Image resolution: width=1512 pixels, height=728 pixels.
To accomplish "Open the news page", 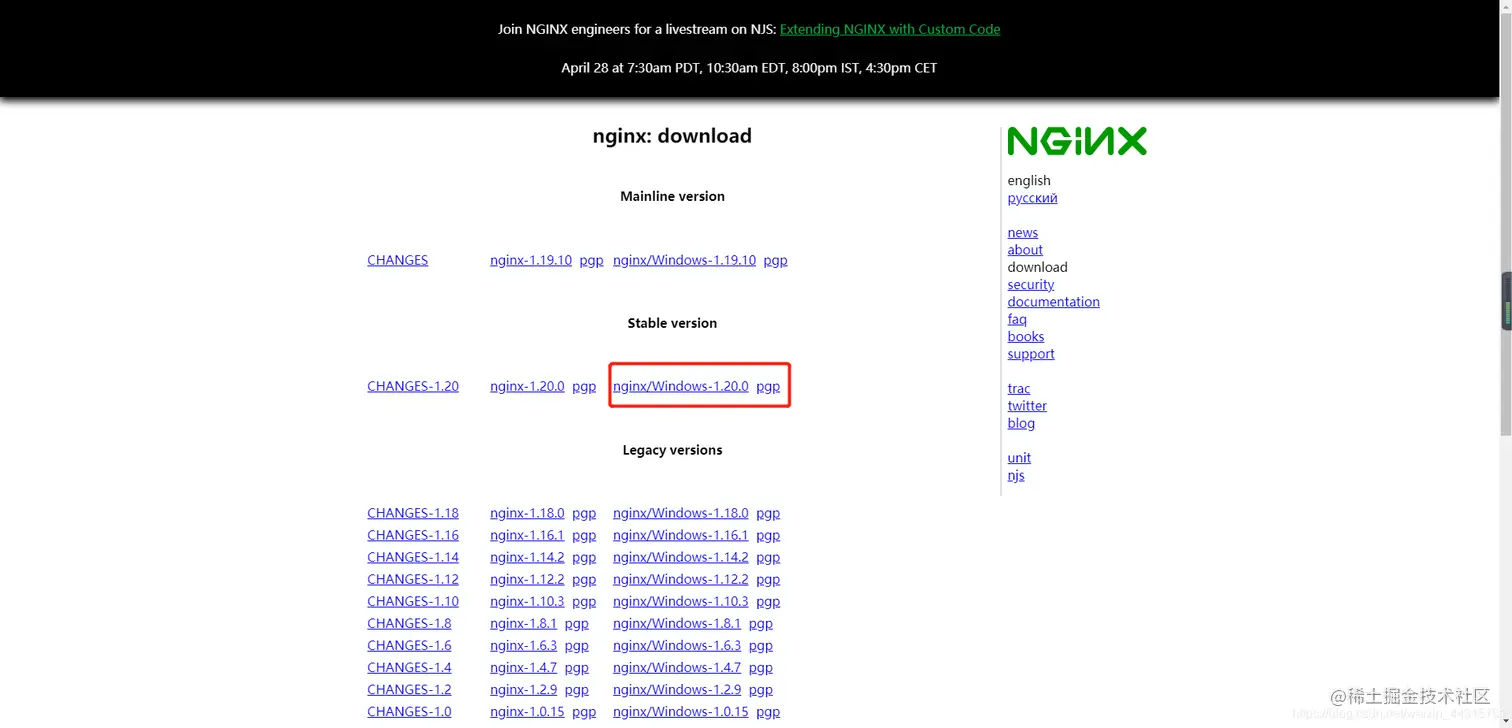I will coord(1022,233).
